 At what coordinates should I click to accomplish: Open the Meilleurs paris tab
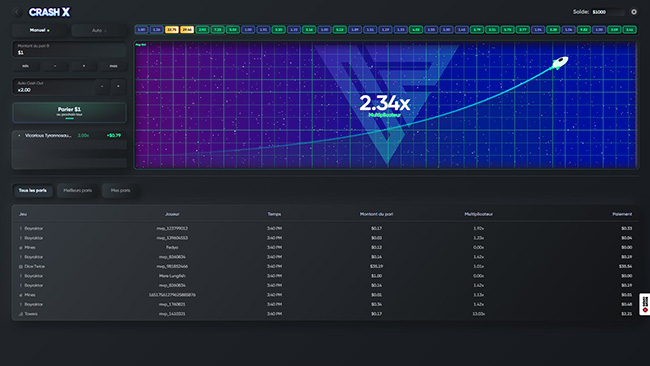click(78, 191)
